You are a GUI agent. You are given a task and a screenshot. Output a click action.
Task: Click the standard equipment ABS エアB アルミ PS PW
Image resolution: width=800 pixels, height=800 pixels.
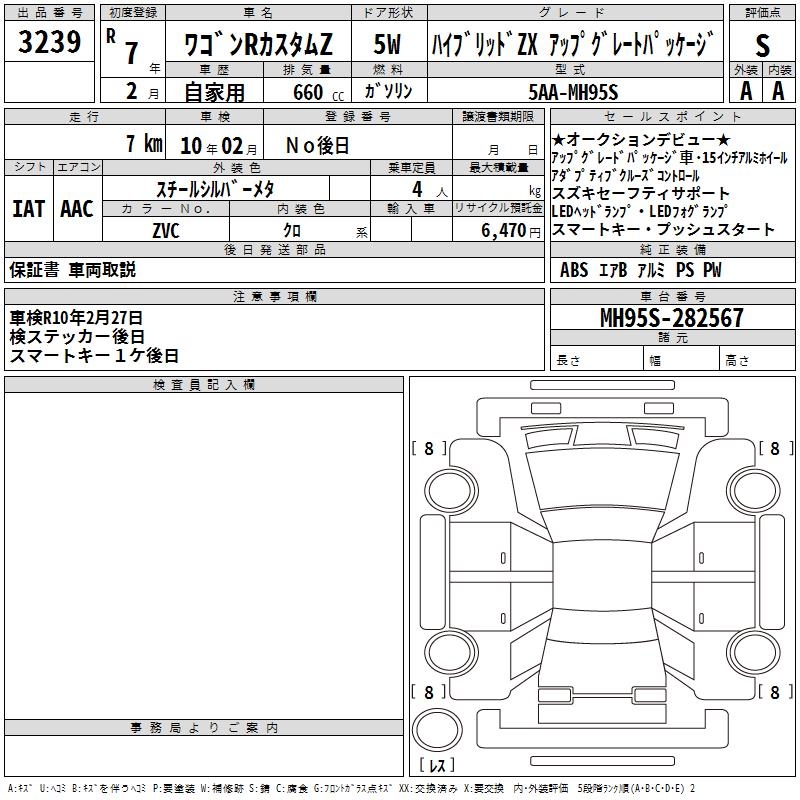point(641,270)
